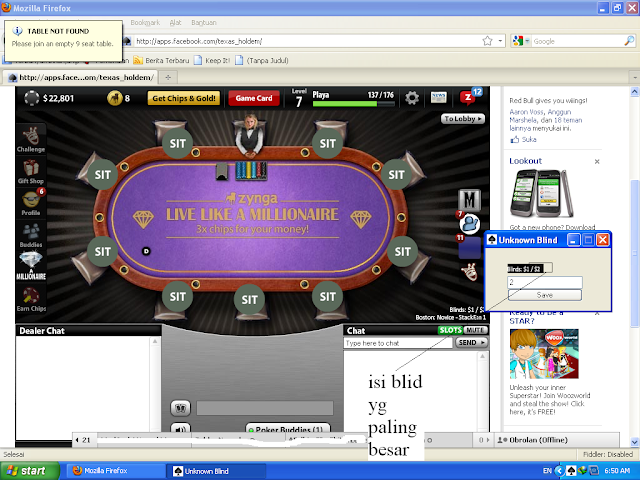Click Aaron Voss name link
The image size is (640, 480).
526,112
